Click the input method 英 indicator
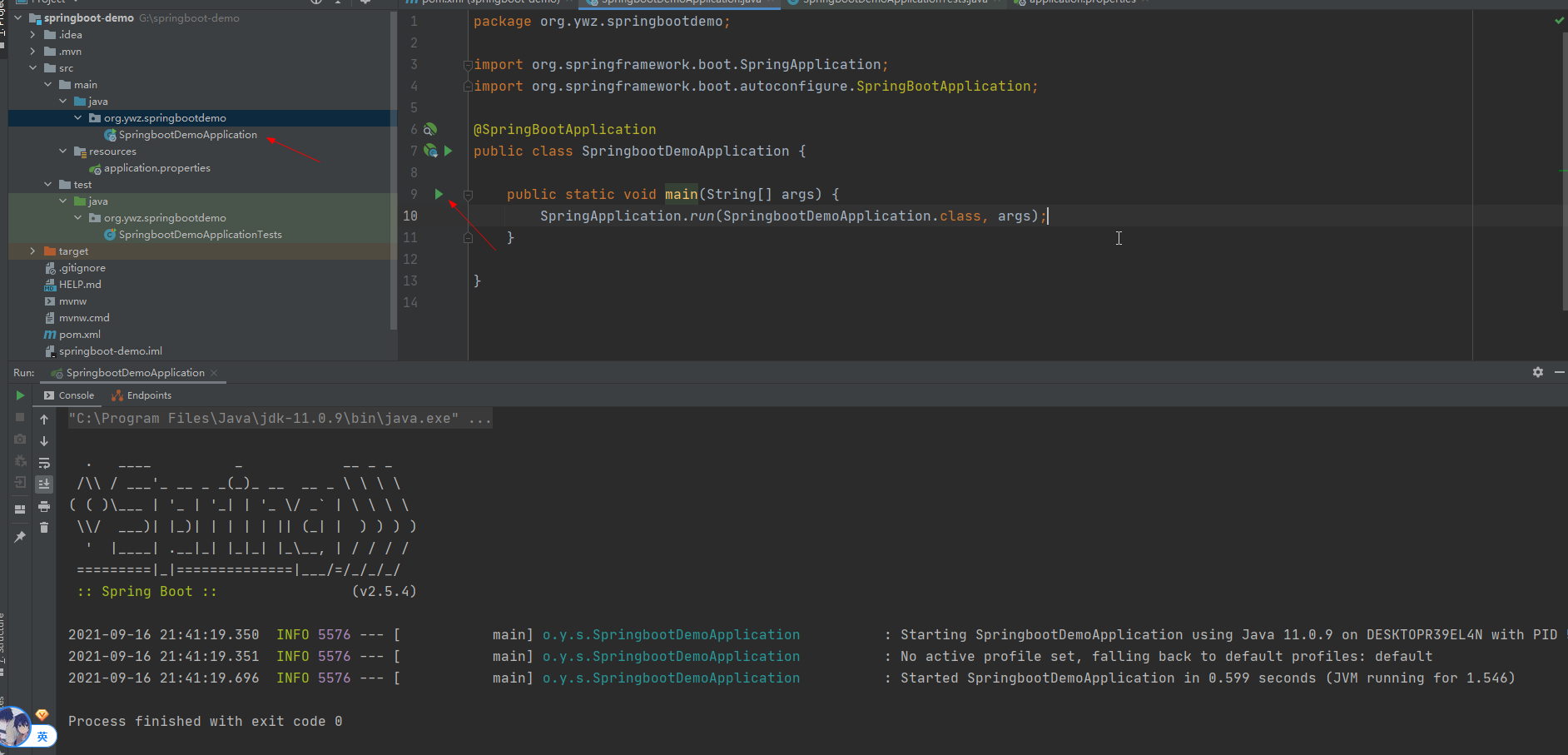The height and width of the screenshot is (755, 1568). pyautogui.click(x=42, y=737)
